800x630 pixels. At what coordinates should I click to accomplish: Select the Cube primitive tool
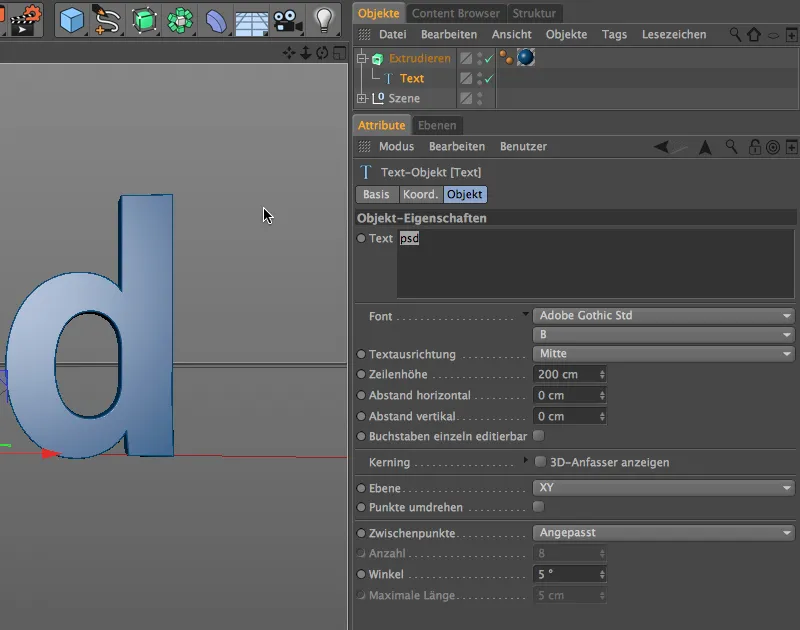[72, 20]
